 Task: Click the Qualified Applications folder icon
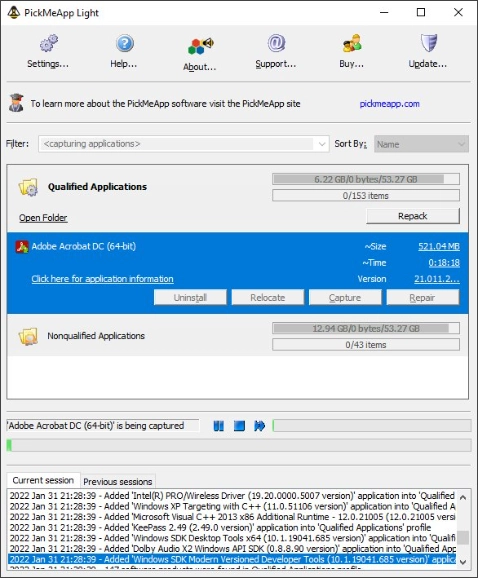point(28,187)
